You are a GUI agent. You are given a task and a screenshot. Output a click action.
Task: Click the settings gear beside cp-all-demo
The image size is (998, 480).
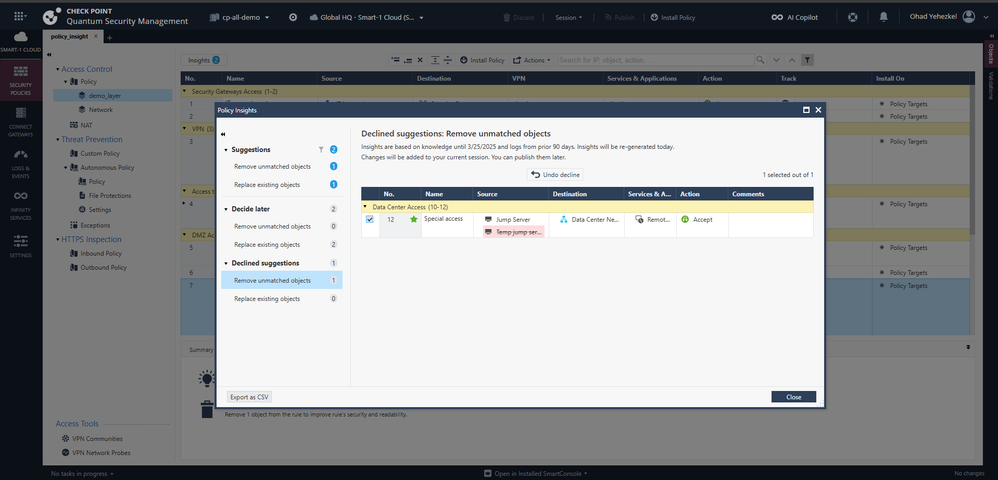293,18
